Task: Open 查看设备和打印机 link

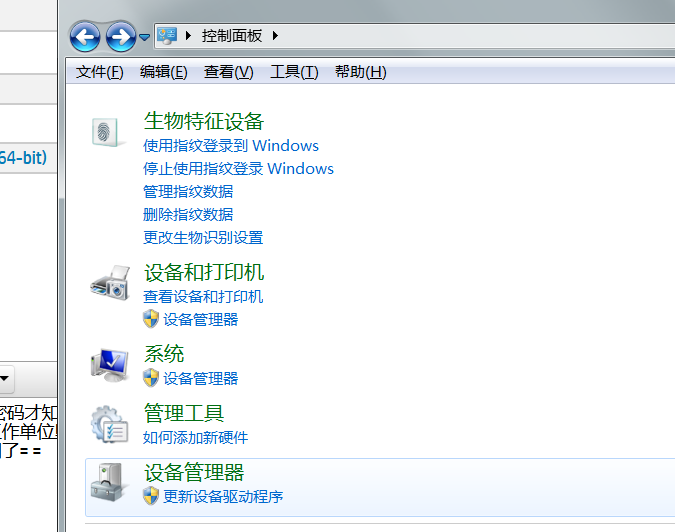Action: tap(203, 296)
